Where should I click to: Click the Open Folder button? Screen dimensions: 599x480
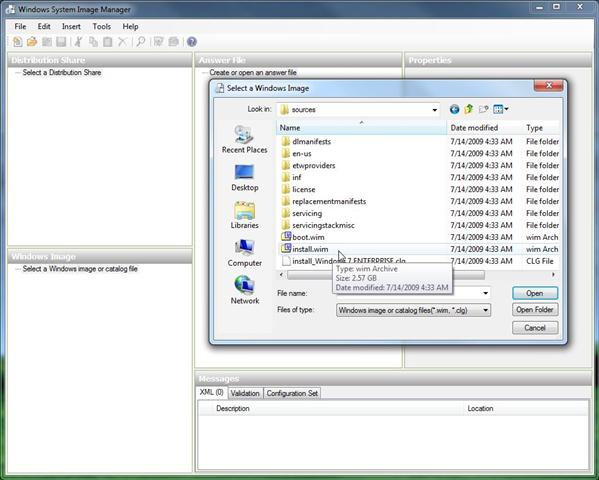535,310
